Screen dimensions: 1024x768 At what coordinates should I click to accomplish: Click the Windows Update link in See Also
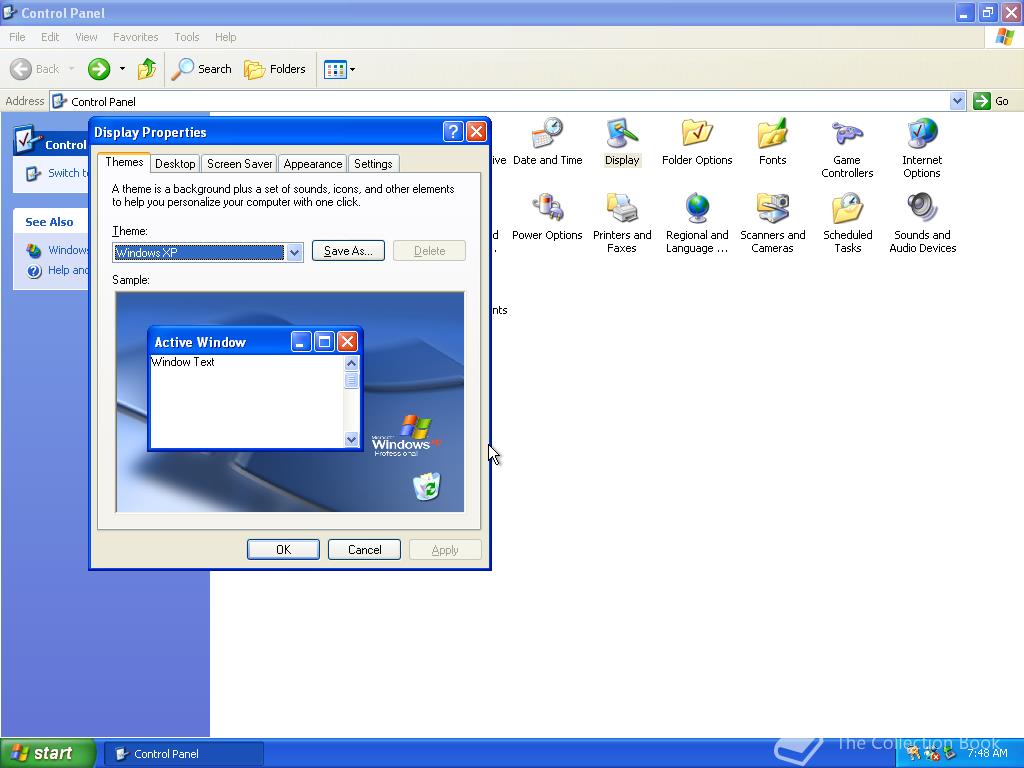(x=57, y=250)
